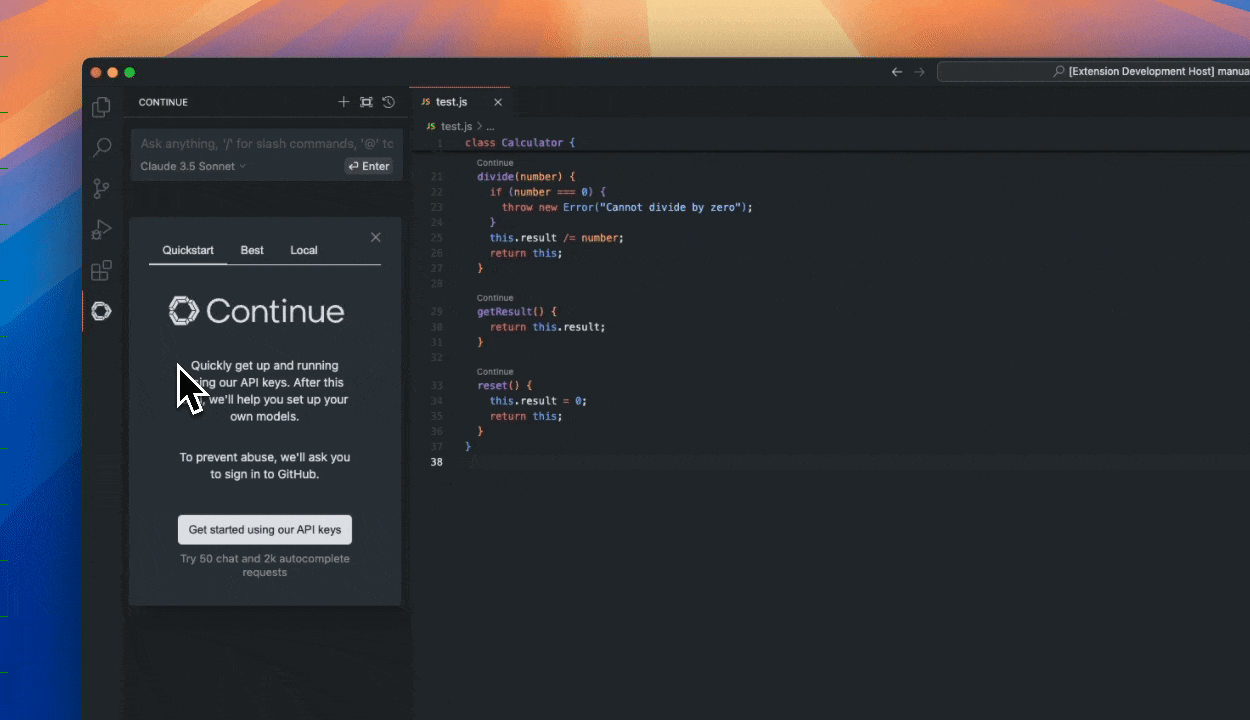Screen dimensions: 1250x720
Task: Open Continue chat history via the clock icon
Action: point(389,101)
